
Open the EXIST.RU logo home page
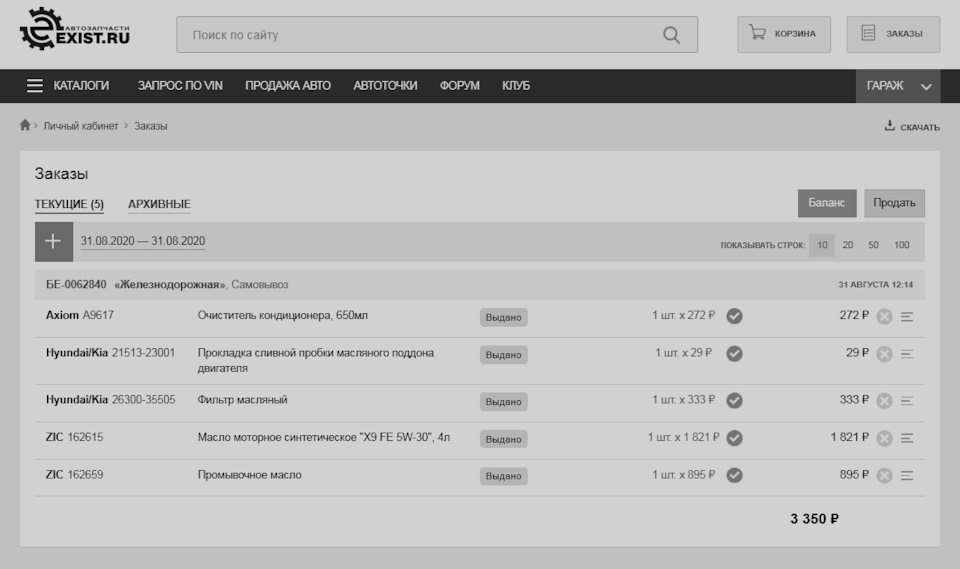click(75, 29)
